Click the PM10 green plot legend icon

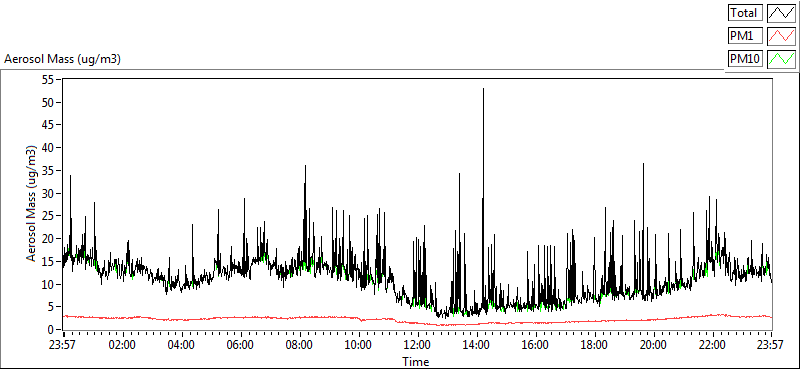coord(781,59)
